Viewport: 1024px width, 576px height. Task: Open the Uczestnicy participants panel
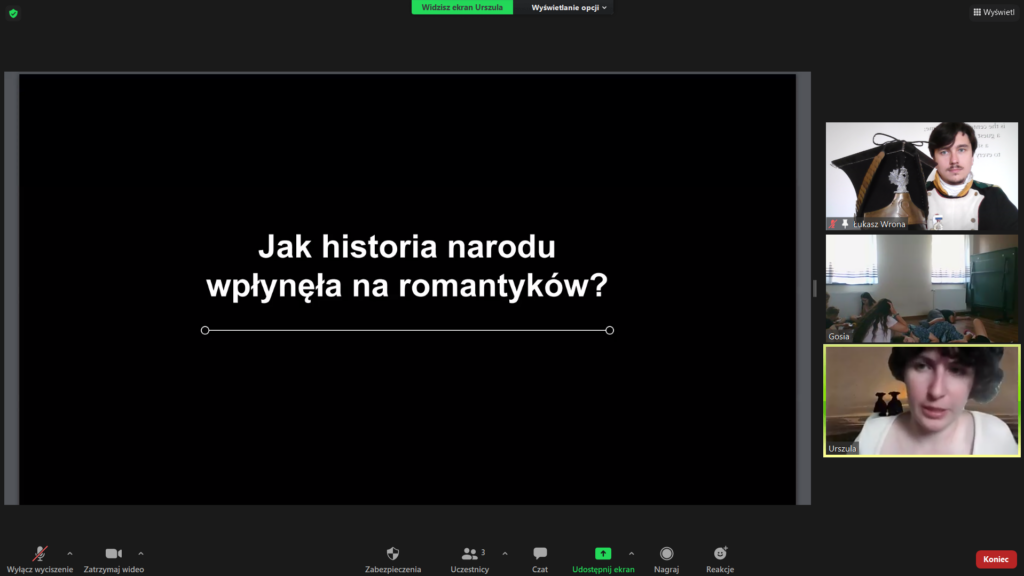469,554
